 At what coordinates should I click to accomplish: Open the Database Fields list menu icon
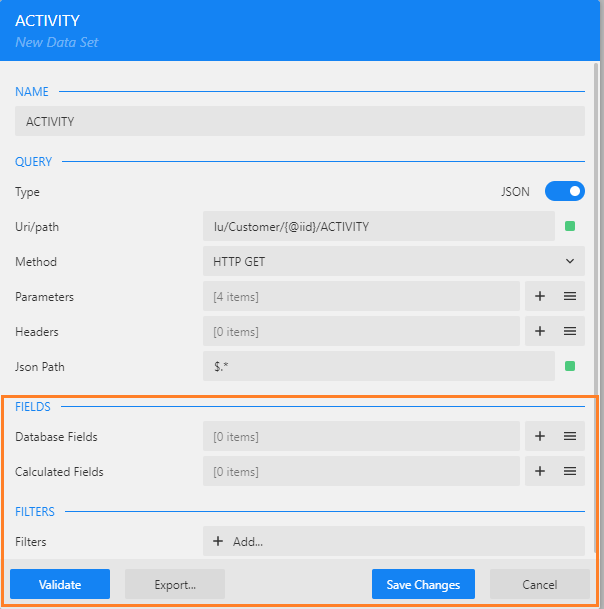tap(570, 436)
